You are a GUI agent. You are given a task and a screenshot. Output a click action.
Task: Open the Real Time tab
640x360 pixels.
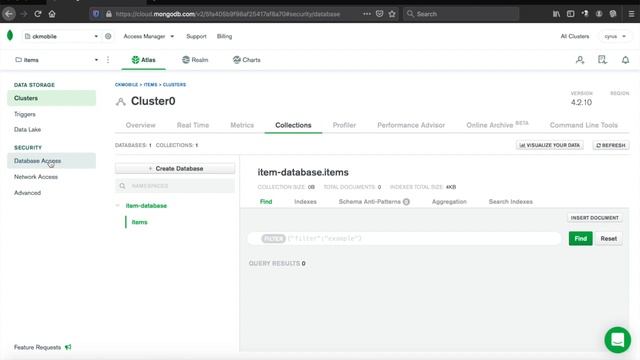point(193,125)
